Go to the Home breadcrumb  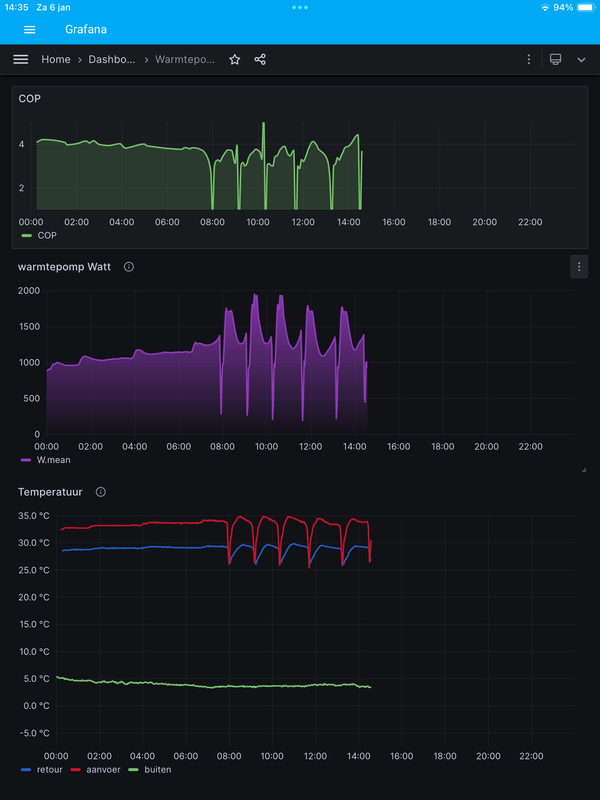pyautogui.click(x=56, y=60)
